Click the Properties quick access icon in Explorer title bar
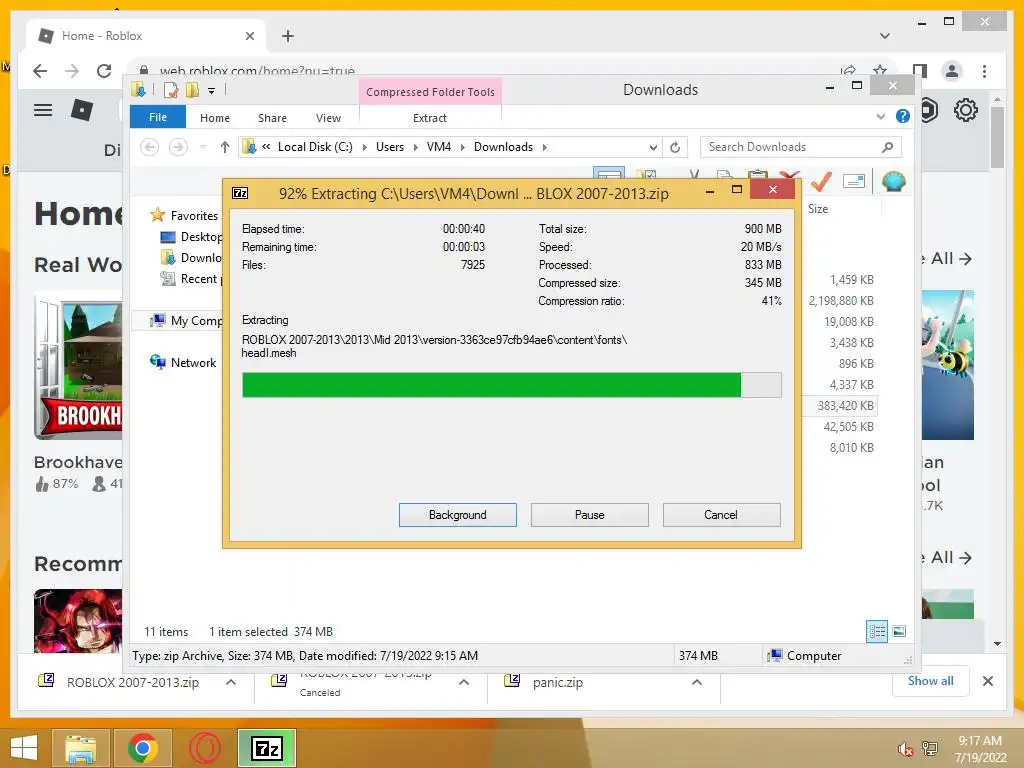The width and height of the screenshot is (1024, 768). (170, 90)
